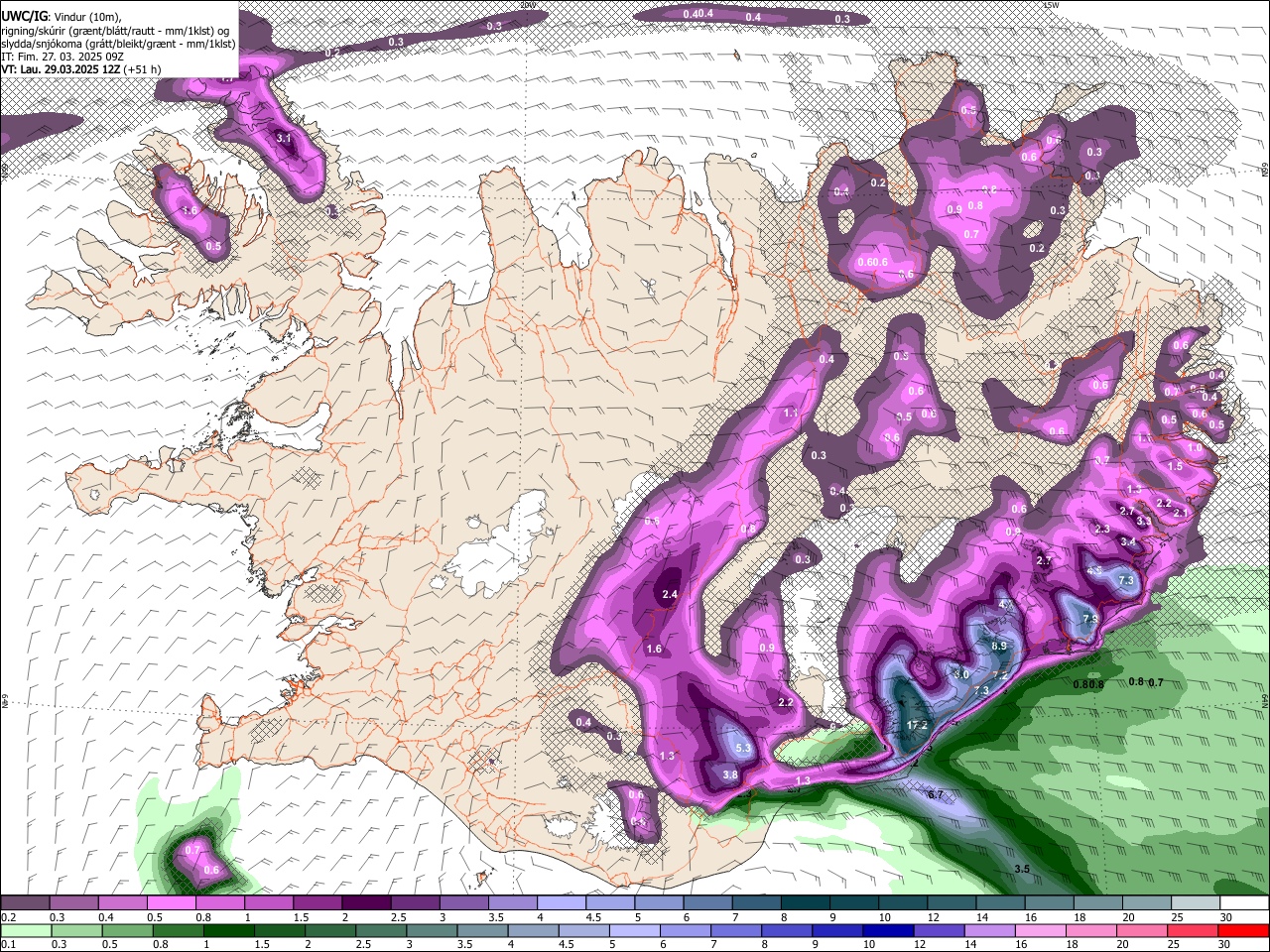Click the IT: Fim. 27. 03. 2025 09Z line
This screenshot has height=952, width=1270.
(x=63, y=57)
